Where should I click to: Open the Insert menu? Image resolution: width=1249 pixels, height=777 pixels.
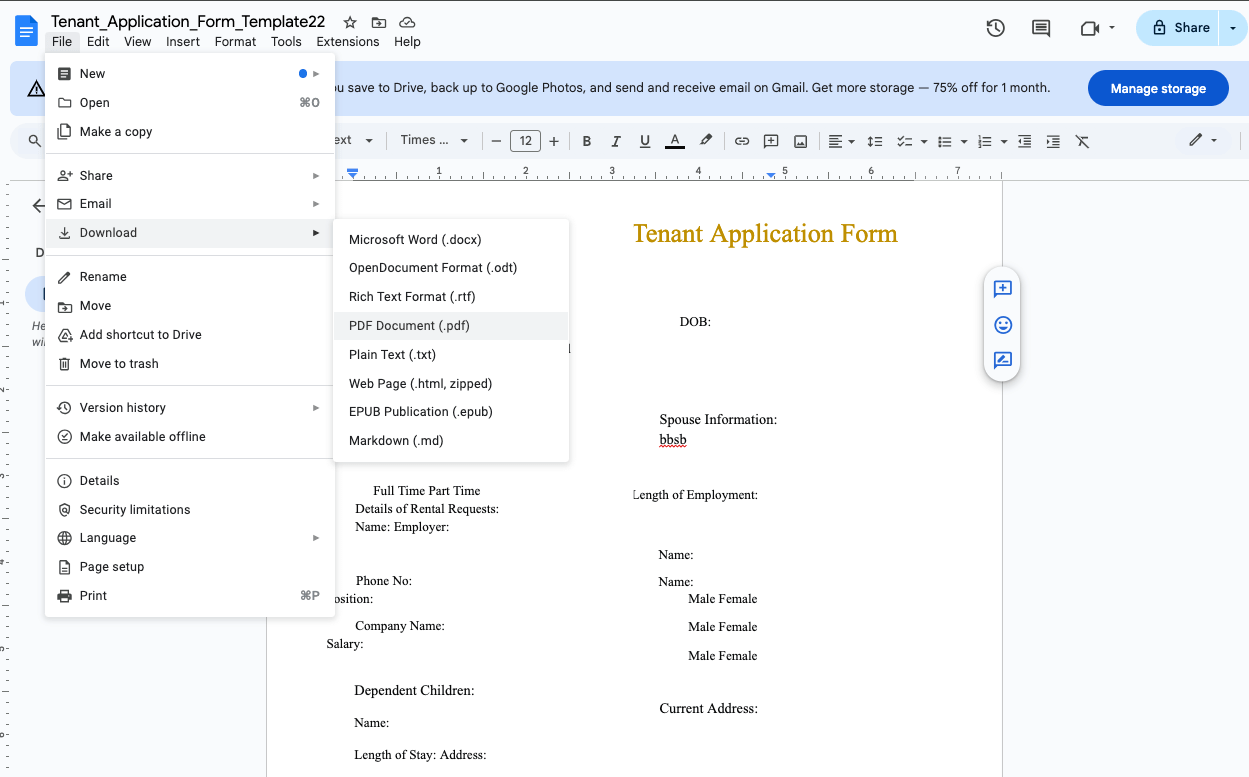183,42
